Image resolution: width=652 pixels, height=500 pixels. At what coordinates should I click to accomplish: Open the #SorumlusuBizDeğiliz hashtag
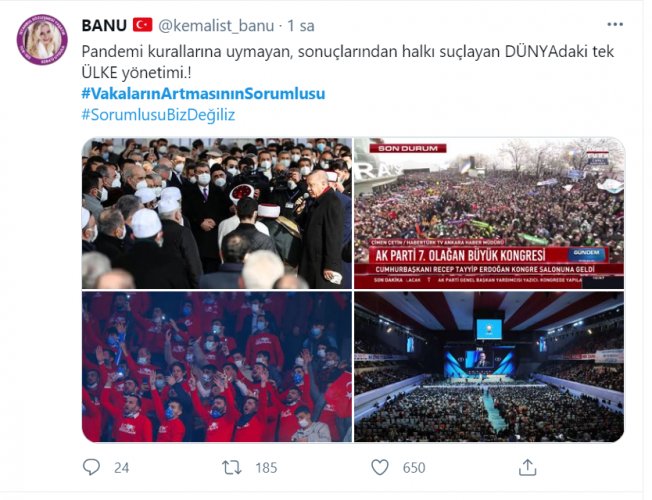coord(158,115)
